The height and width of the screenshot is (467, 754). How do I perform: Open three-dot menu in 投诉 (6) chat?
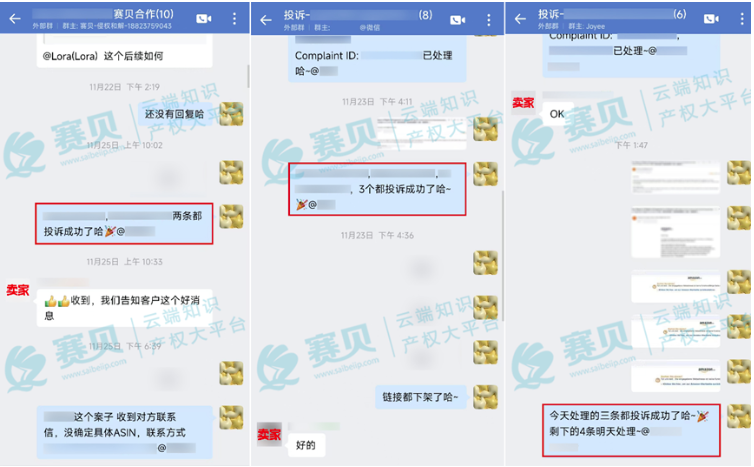click(x=742, y=19)
